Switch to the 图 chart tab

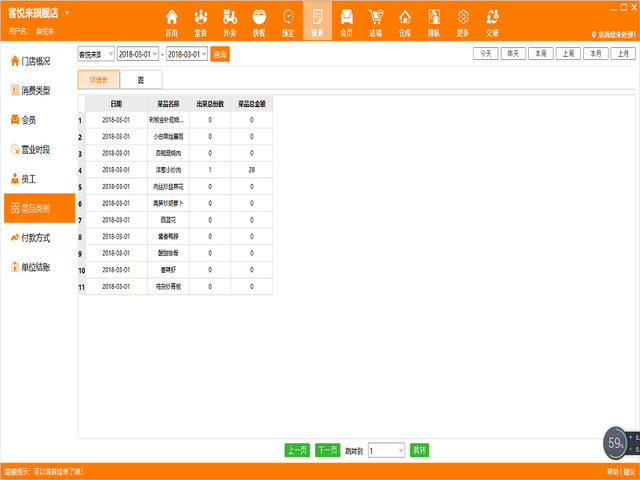coord(140,80)
